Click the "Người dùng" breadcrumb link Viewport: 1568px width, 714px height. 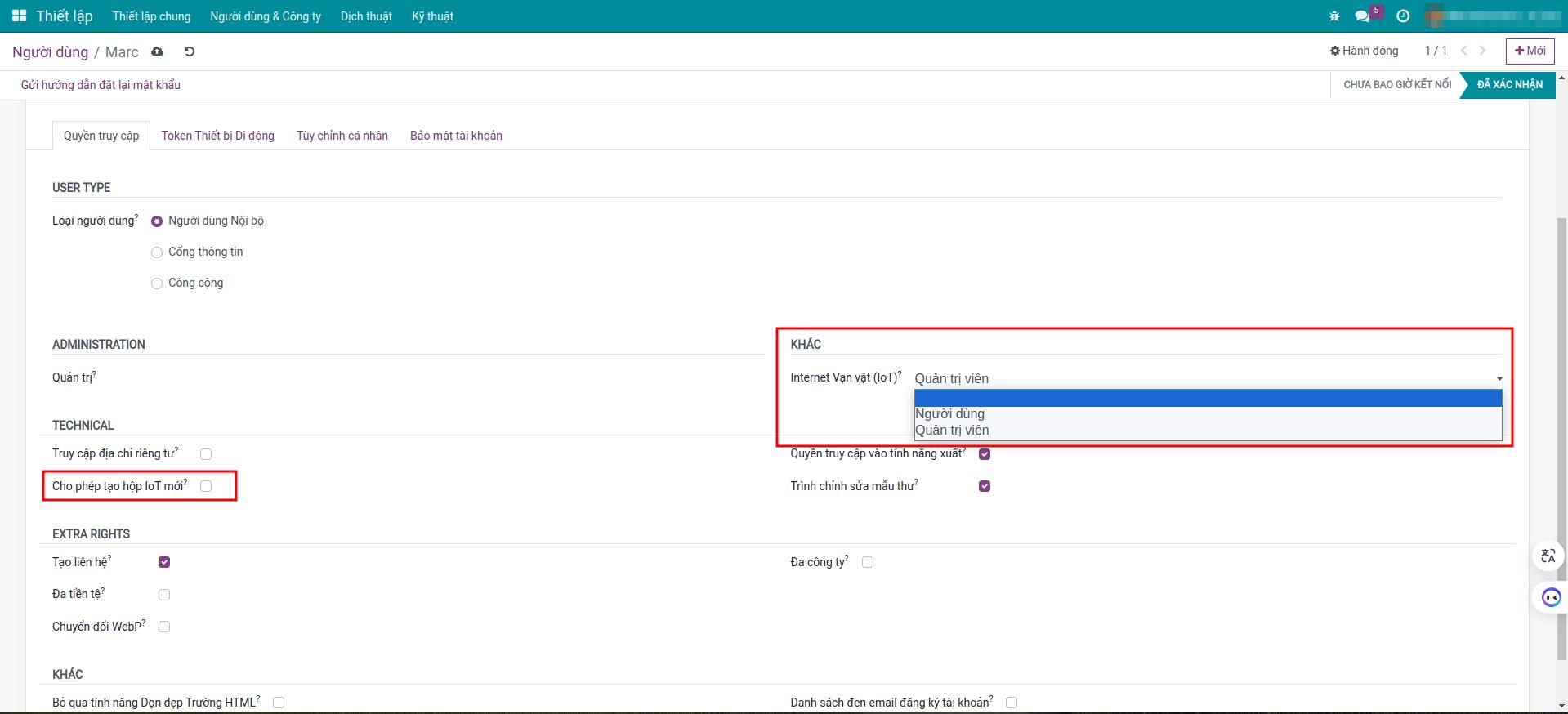[x=50, y=52]
